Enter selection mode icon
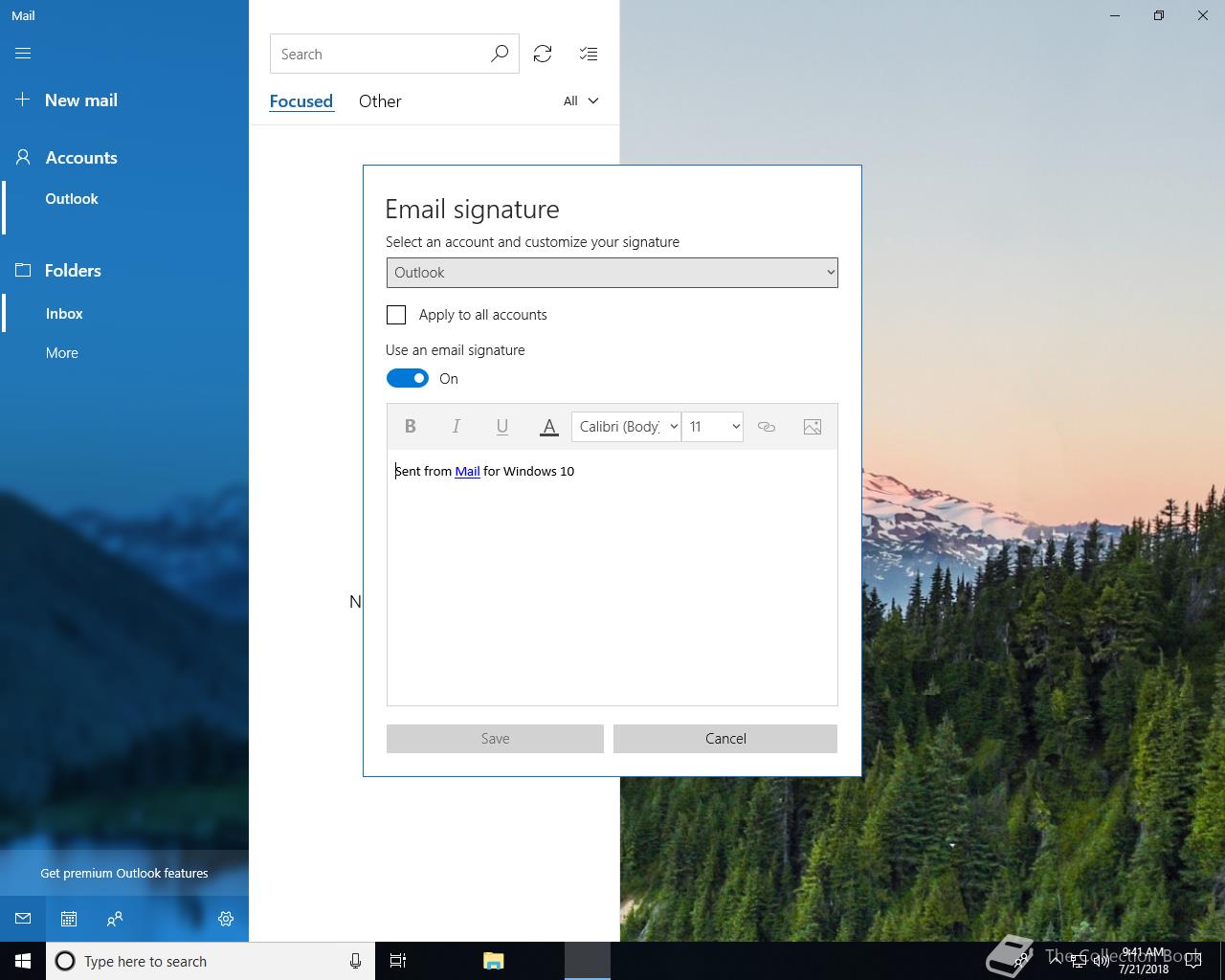Screen dimensions: 1225x980 point(589,55)
